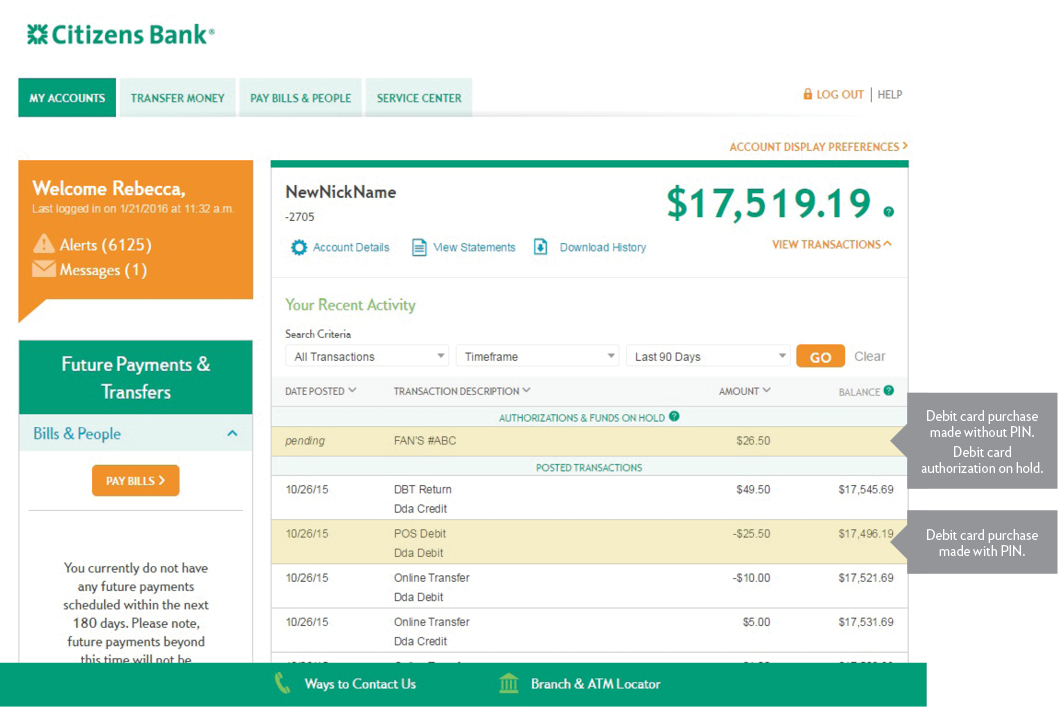Screen dimensions: 1058x707
Task: Open Account Details via the gear icon
Action: tap(298, 247)
